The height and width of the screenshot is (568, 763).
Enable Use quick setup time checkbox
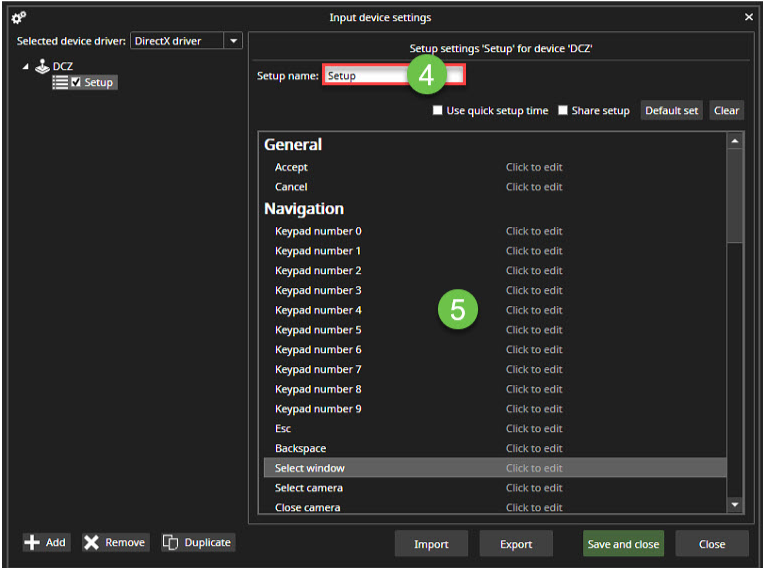click(x=438, y=110)
